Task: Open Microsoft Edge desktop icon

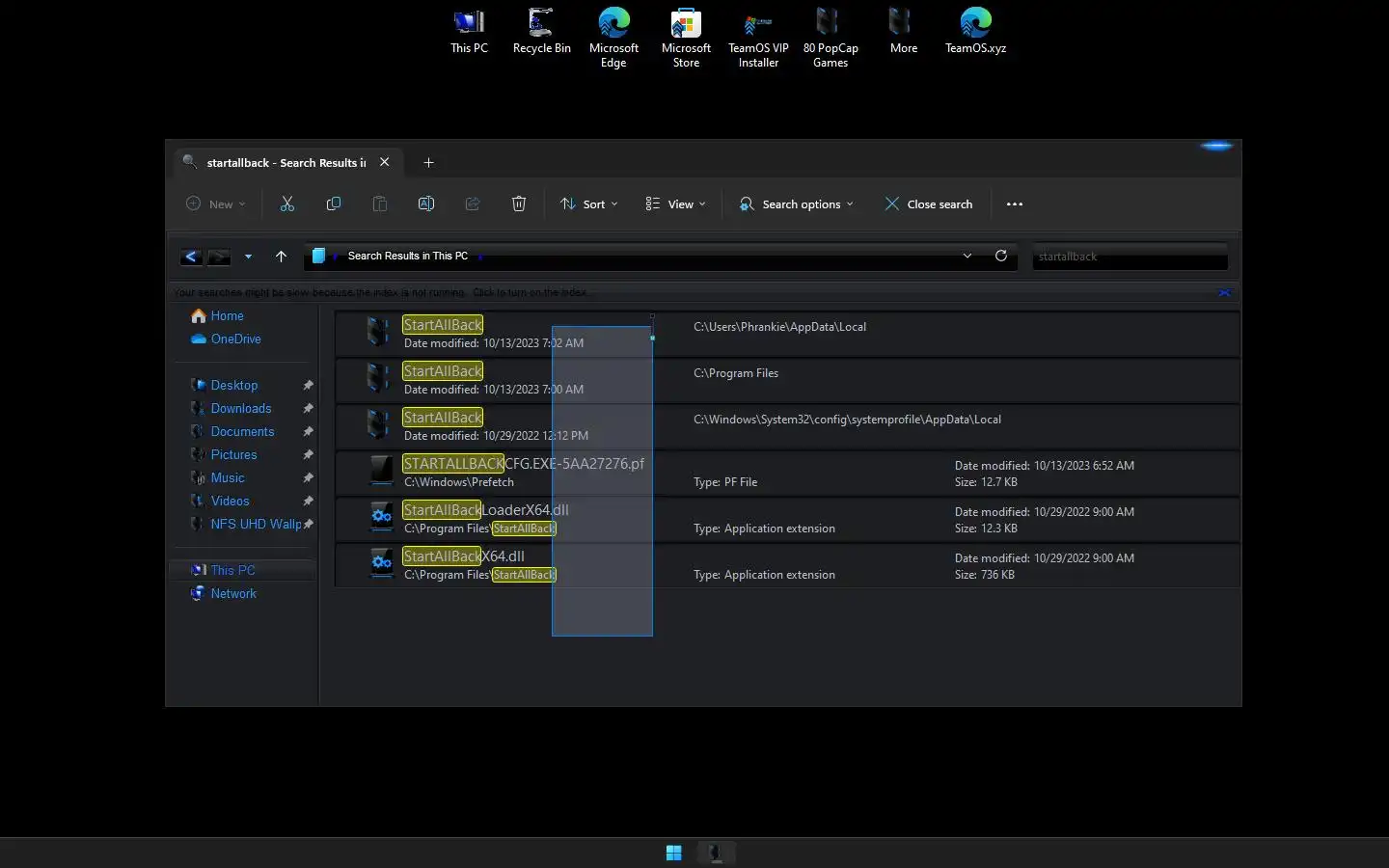Action: pos(613,38)
